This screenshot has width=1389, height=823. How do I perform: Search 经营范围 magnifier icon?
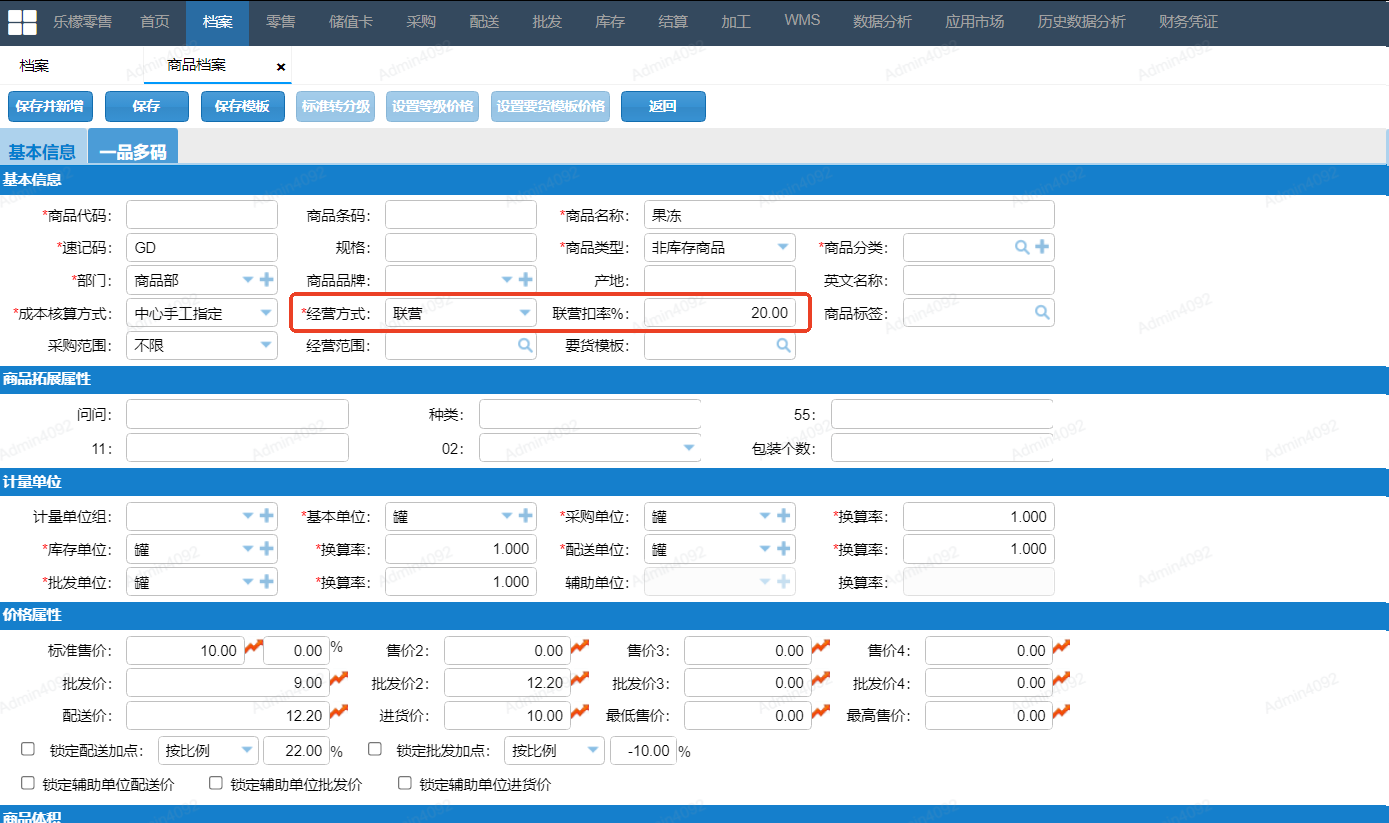click(524, 345)
